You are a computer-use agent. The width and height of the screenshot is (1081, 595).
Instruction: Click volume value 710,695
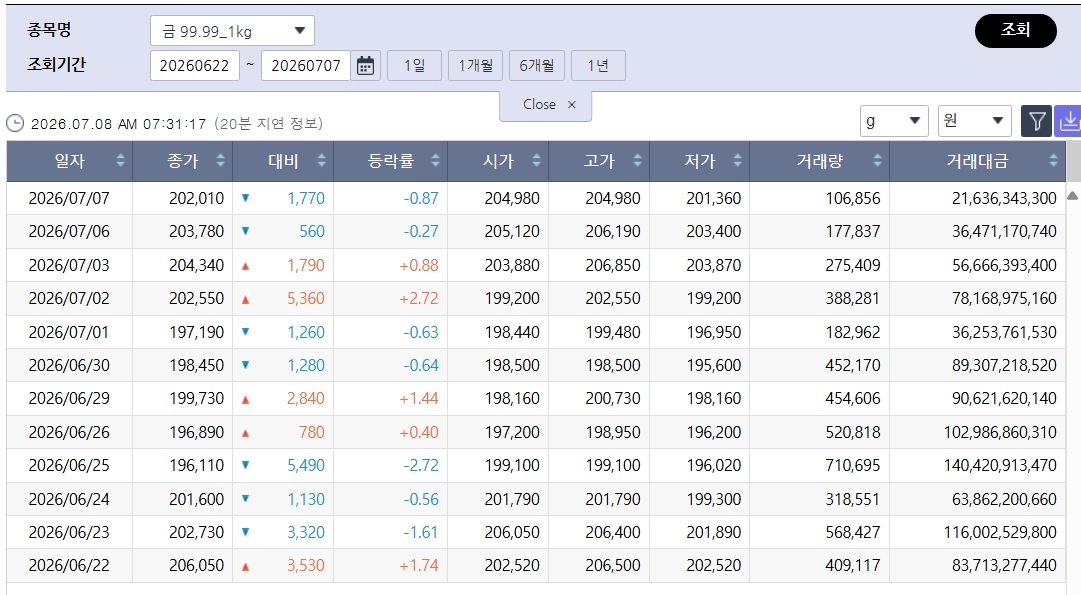click(853, 465)
